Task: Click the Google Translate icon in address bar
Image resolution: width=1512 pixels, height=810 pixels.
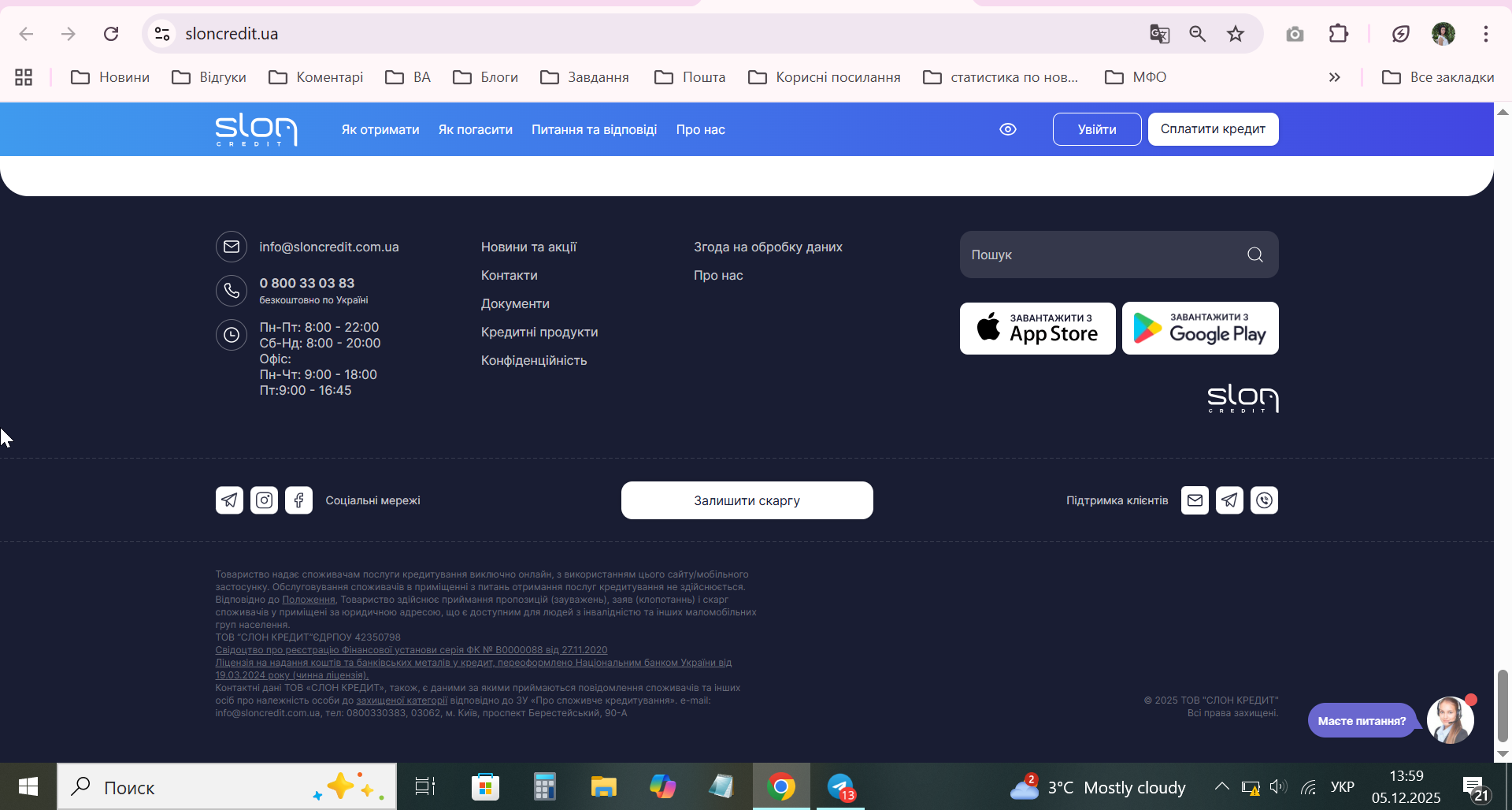Action: (x=1159, y=34)
